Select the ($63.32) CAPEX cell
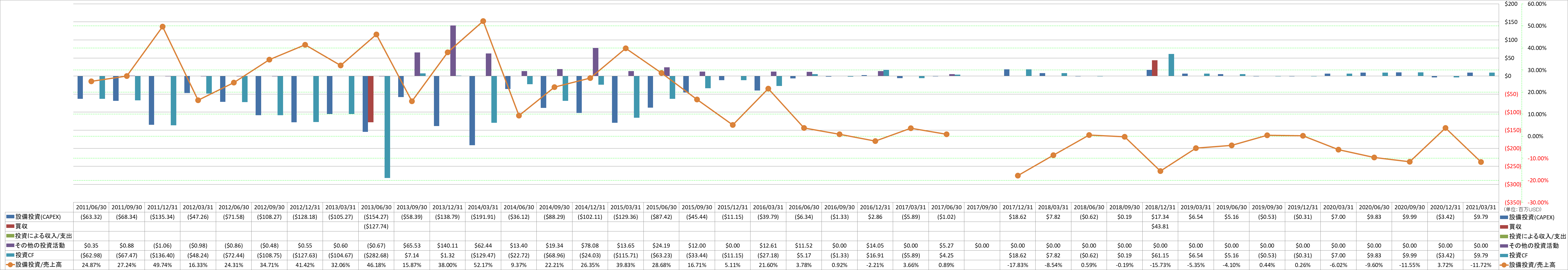Screen dimensions: 1568x270 pos(91,217)
